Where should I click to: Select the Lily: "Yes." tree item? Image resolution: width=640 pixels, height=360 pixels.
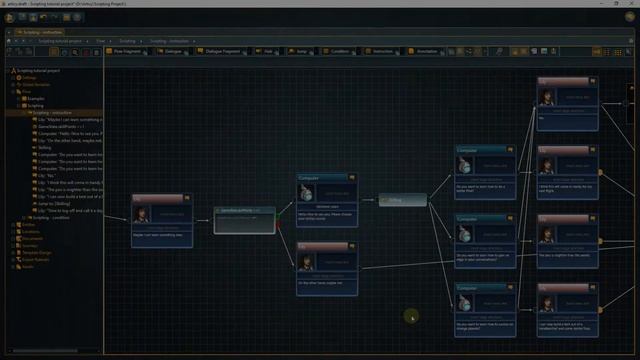coord(46,176)
